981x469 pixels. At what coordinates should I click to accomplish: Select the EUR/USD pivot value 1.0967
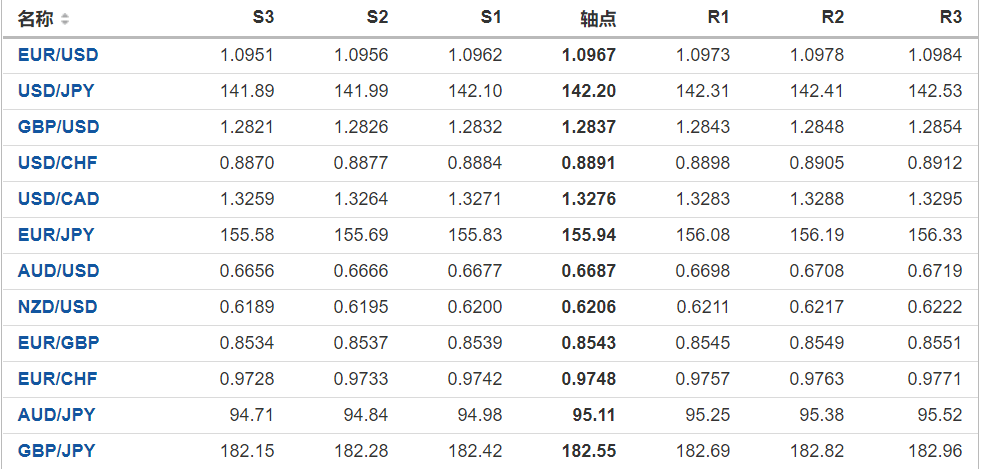[x=589, y=55]
